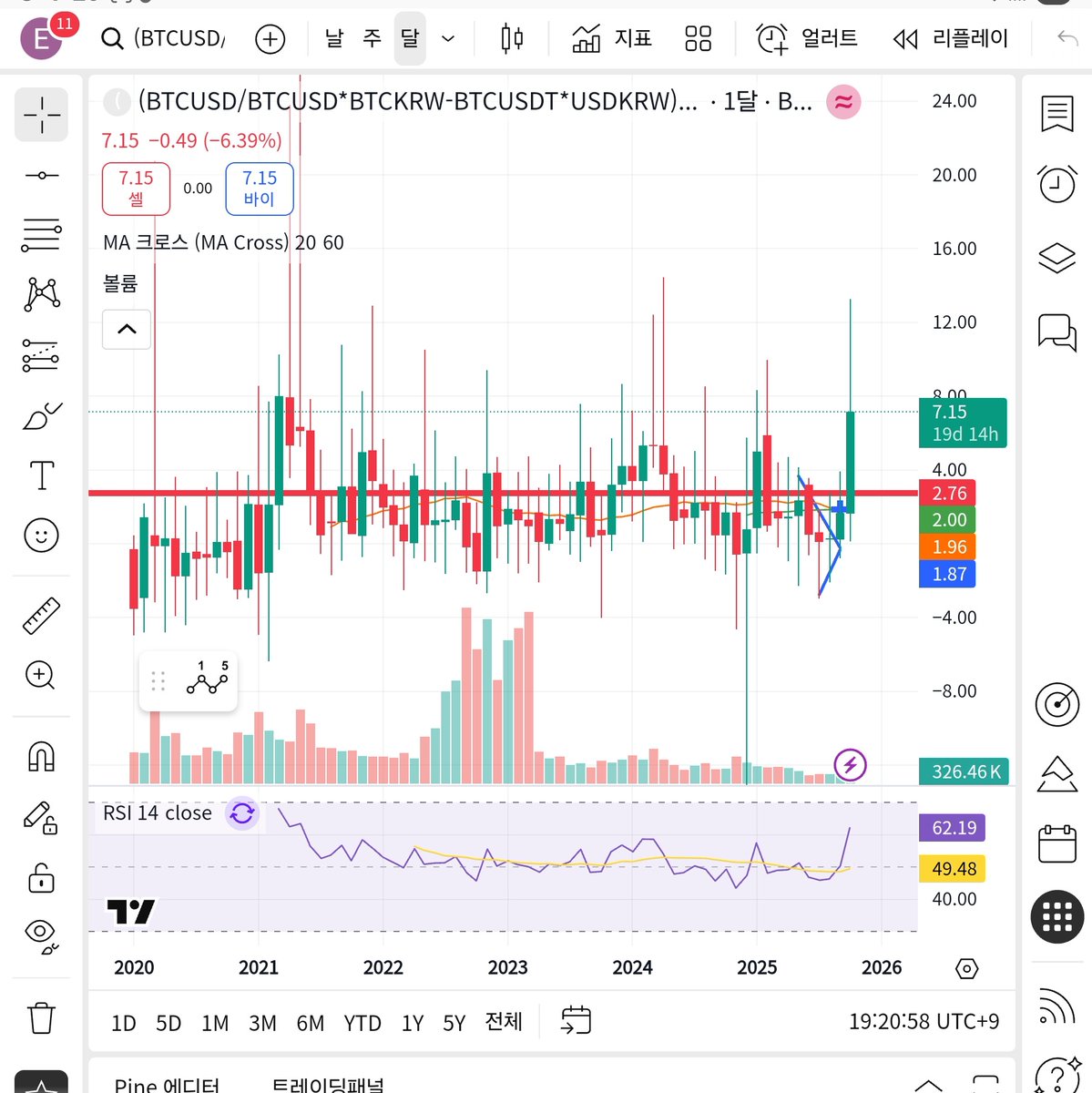Open the 지표 indicators menu
Screen dimensions: 1092x1093
(612, 38)
